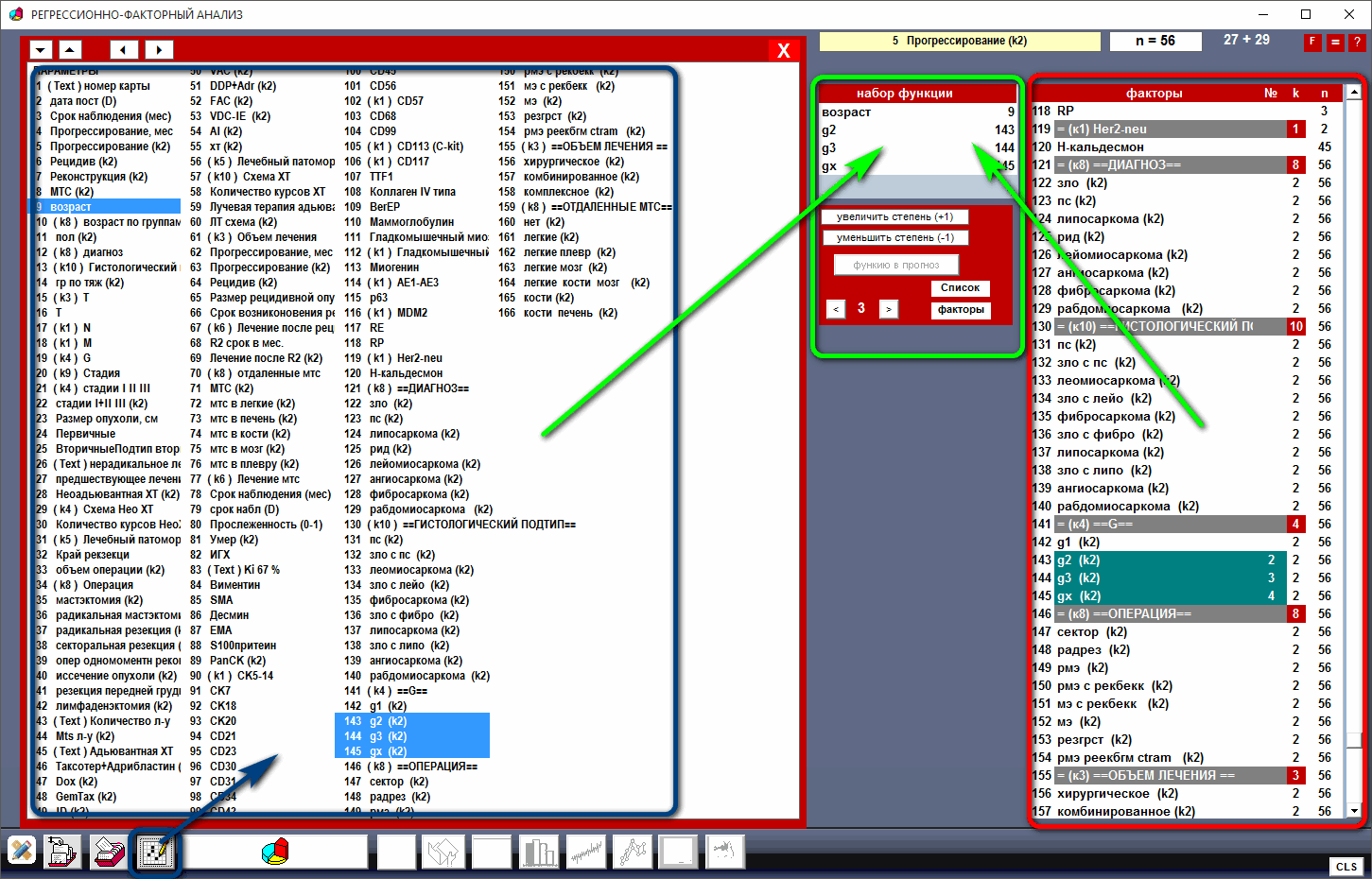Click the red F button
This screenshot has height=879, width=1372.
1311,42
